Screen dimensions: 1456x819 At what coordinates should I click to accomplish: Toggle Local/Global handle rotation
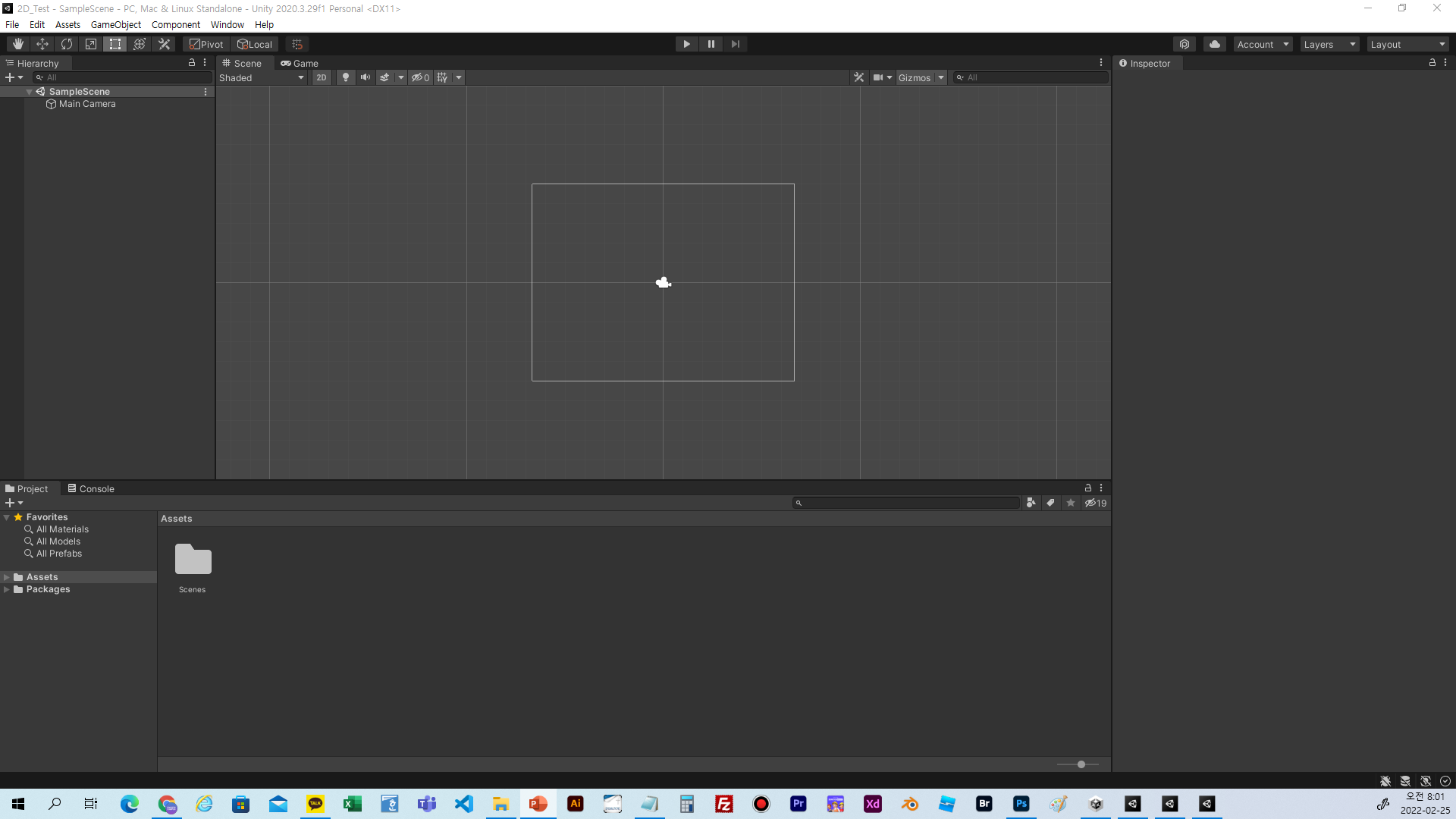coord(255,44)
